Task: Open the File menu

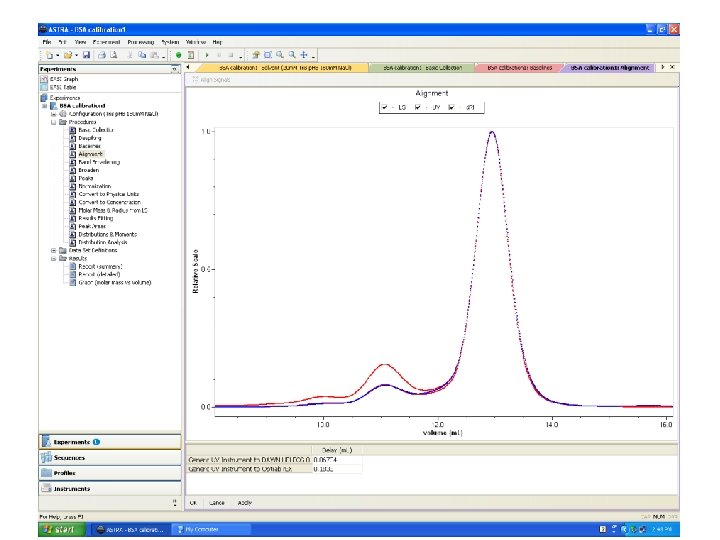Action: [x=46, y=42]
